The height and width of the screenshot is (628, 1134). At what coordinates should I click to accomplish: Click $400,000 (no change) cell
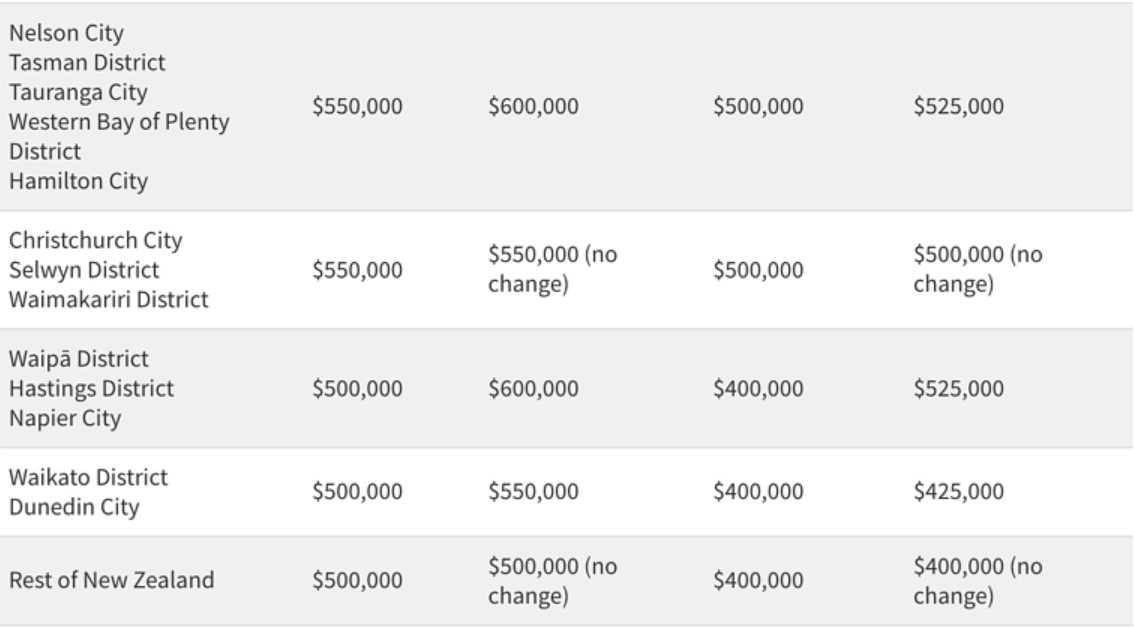[978, 581]
